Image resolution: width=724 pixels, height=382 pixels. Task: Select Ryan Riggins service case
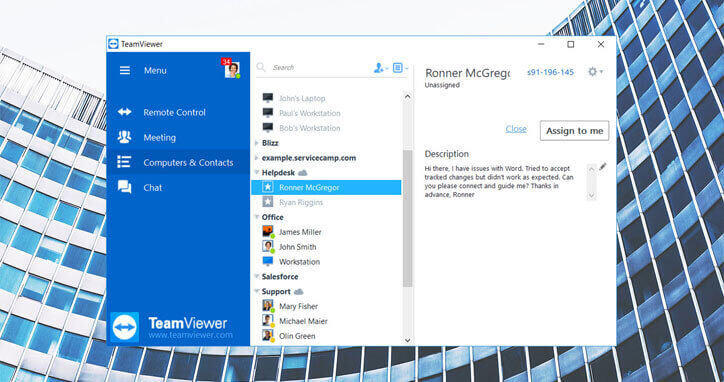(x=326, y=202)
